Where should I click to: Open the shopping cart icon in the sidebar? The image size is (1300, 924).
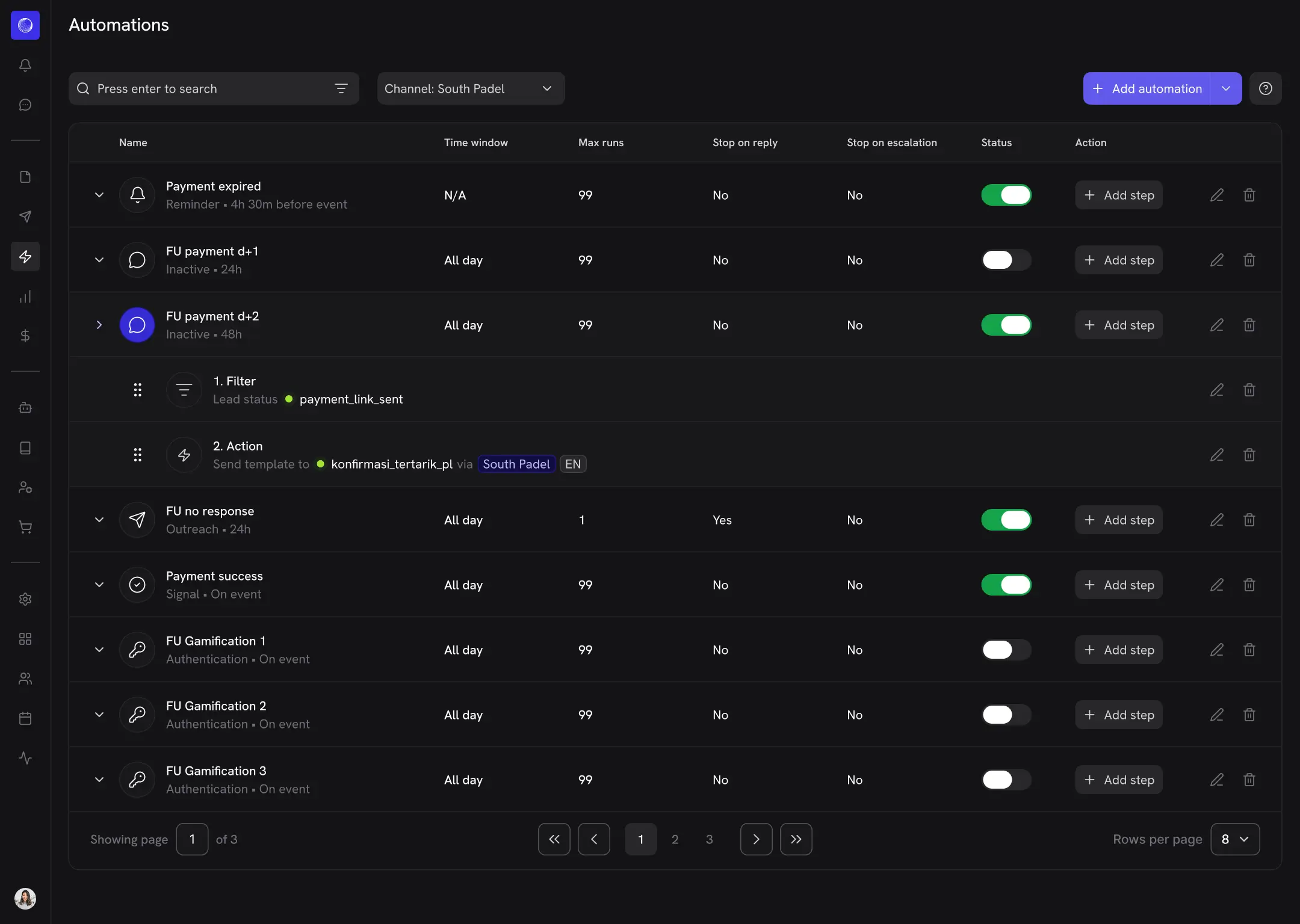(25, 527)
